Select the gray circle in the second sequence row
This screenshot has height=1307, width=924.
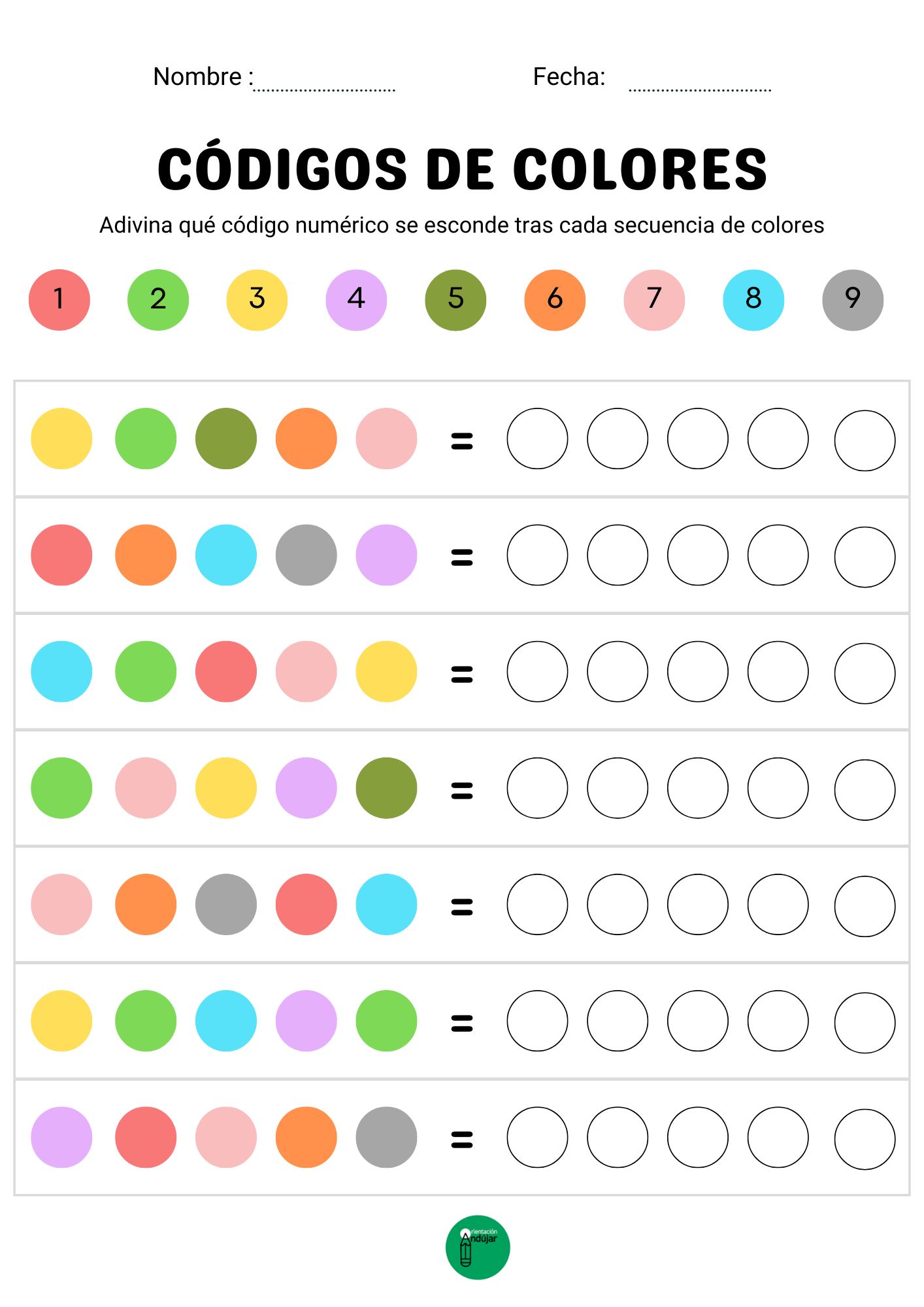point(306,555)
